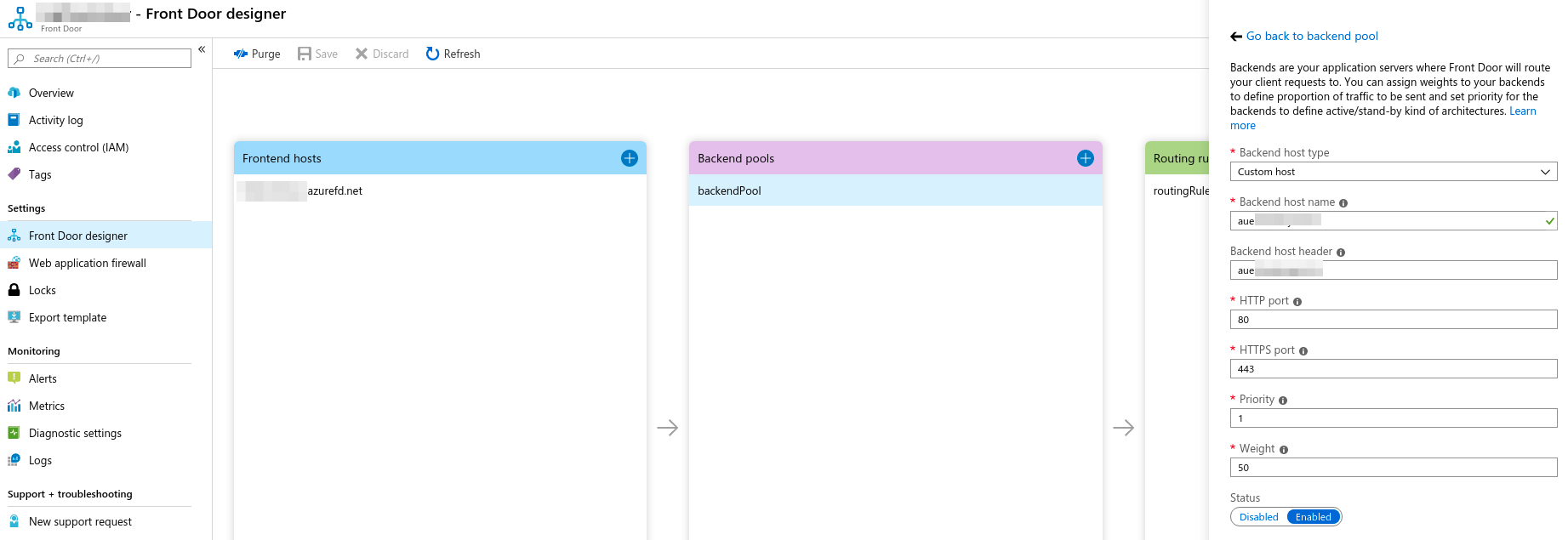Click the Web application firewall icon
1568x540 pixels.
pyautogui.click(x=14, y=263)
